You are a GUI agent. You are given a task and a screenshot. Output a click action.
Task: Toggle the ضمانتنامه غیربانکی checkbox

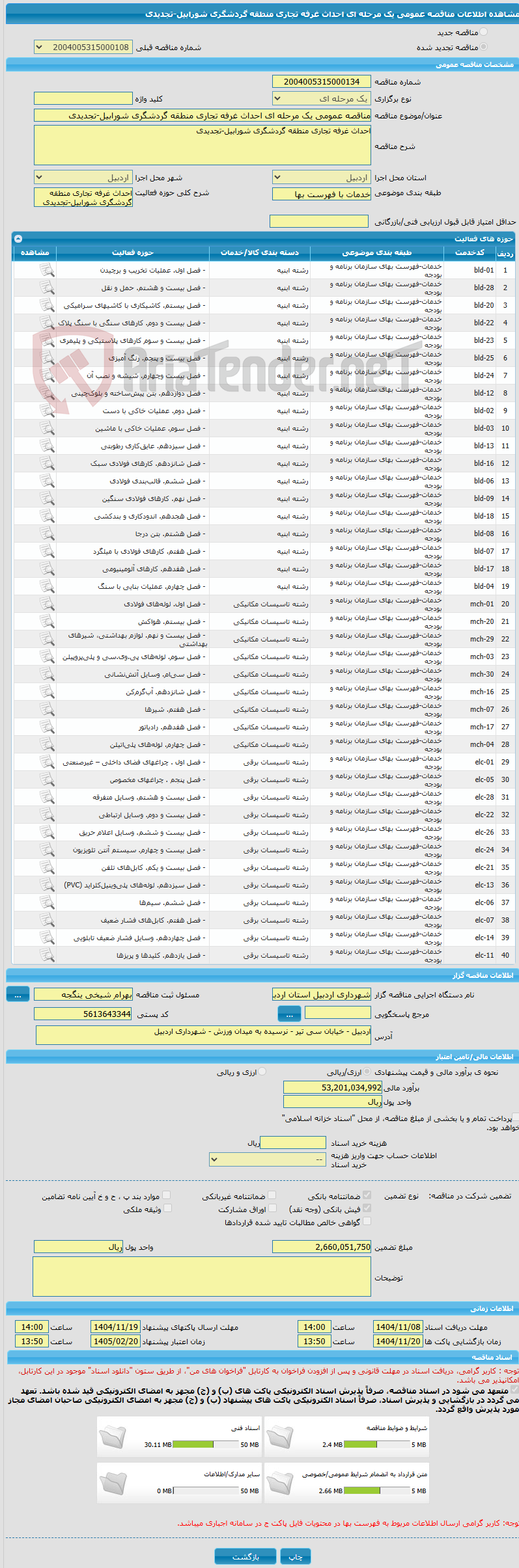pyautogui.click(x=272, y=1195)
